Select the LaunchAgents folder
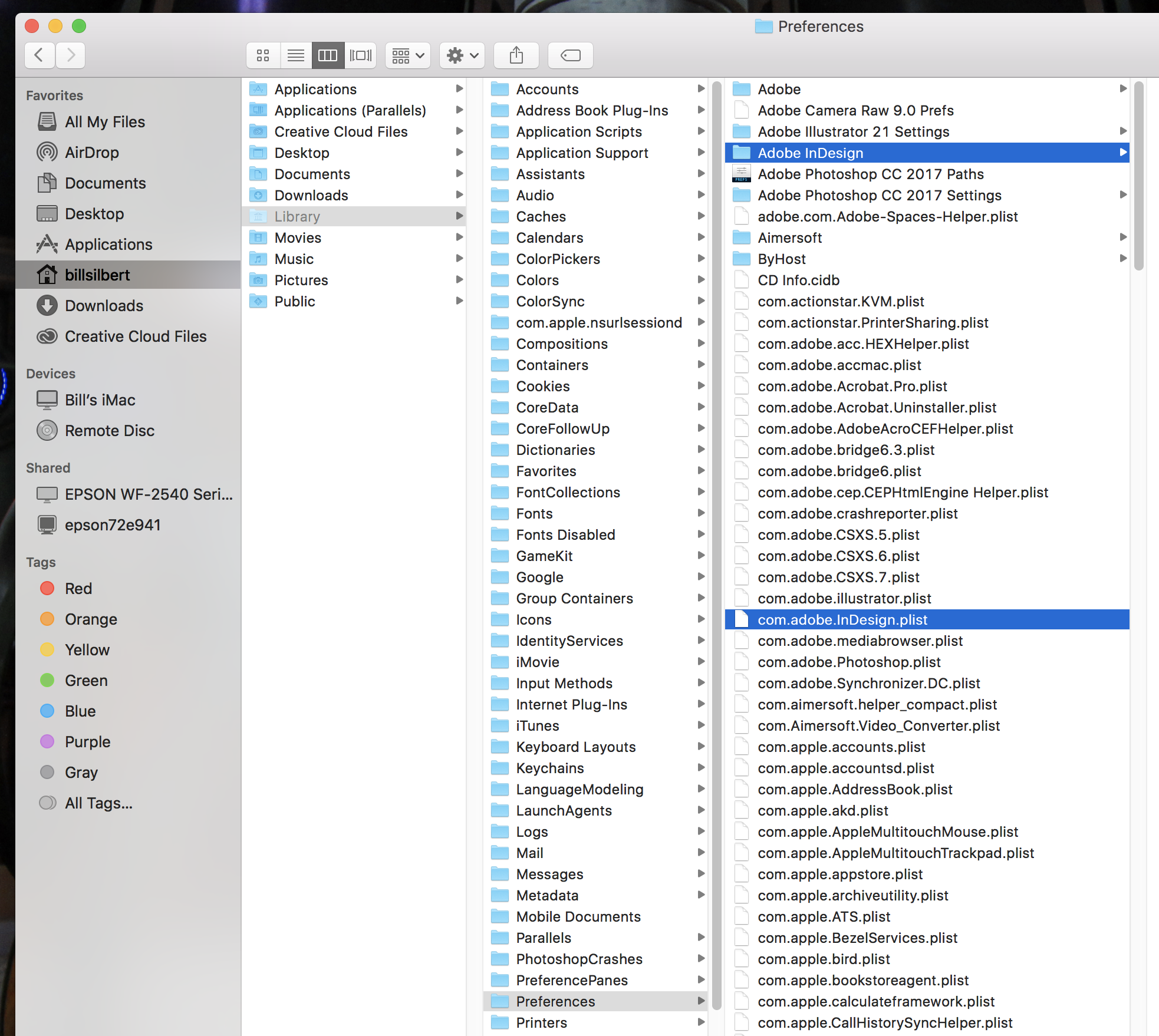This screenshot has width=1159, height=1036. tap(595, 810)
